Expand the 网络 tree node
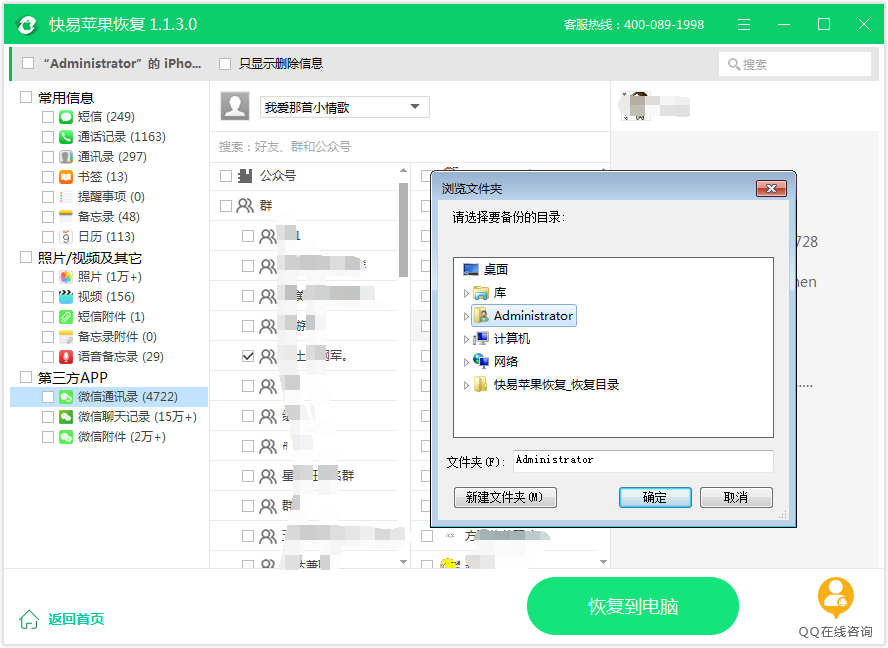 (466, 362)
